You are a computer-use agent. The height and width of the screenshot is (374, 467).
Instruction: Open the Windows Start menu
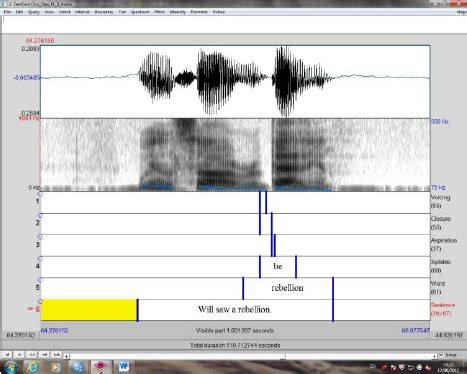coord(11,367)
